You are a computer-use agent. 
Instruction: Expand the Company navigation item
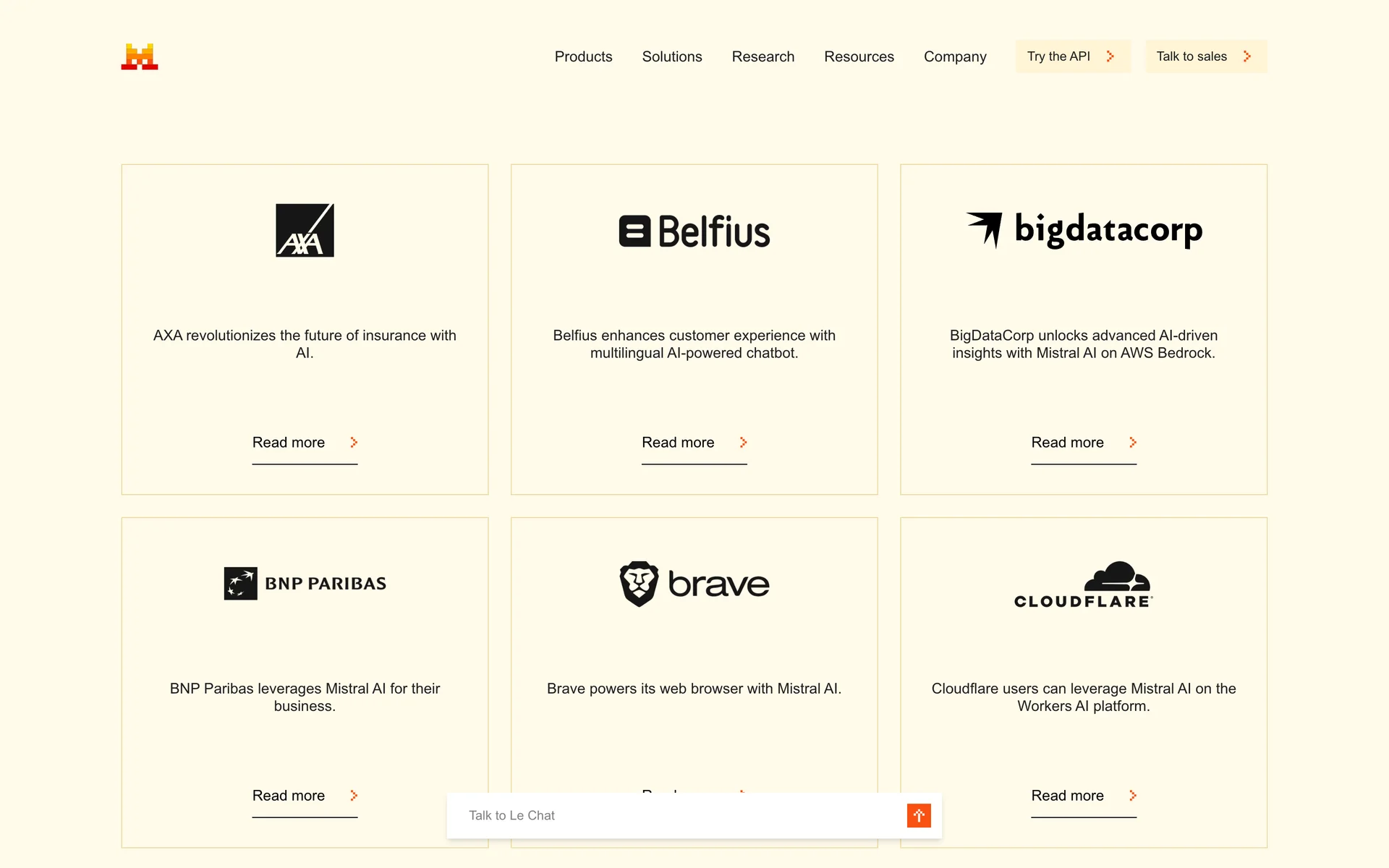point(955,56)
